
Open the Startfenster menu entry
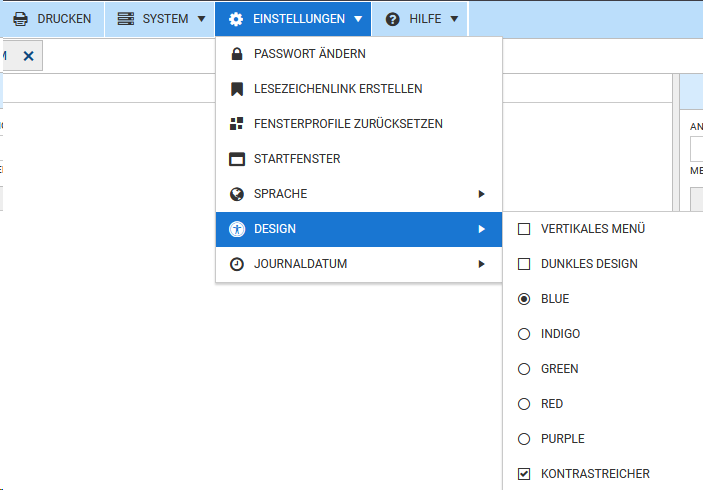click(359, 159)
